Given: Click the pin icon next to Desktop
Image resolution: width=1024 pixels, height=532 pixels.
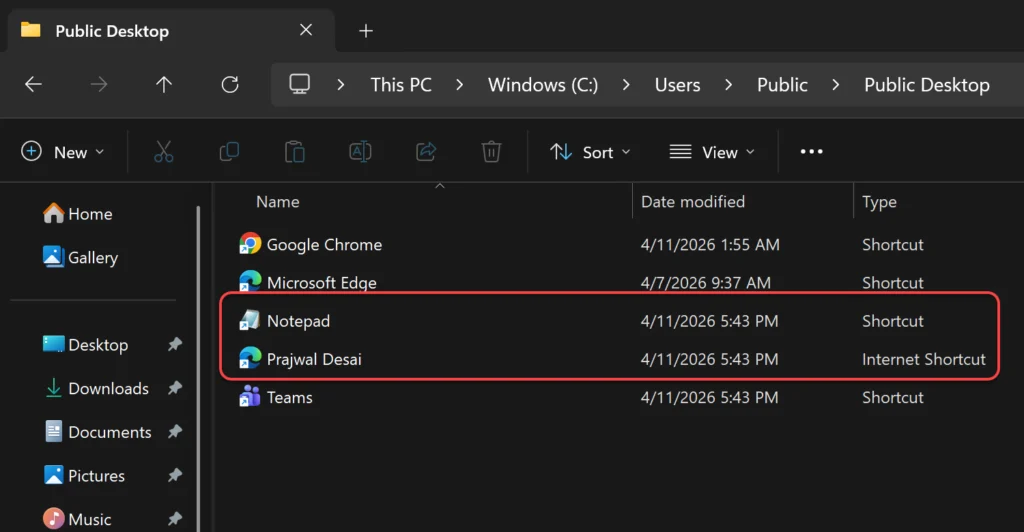Looking at the screenshot, I should pos(174,344).
